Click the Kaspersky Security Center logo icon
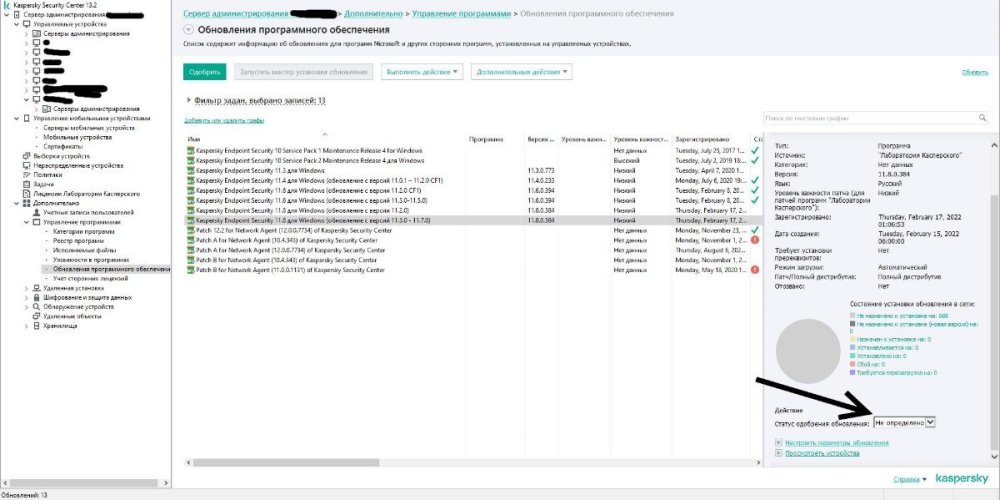This screenshot has width=1000, height=500. (x=6, y=5)
